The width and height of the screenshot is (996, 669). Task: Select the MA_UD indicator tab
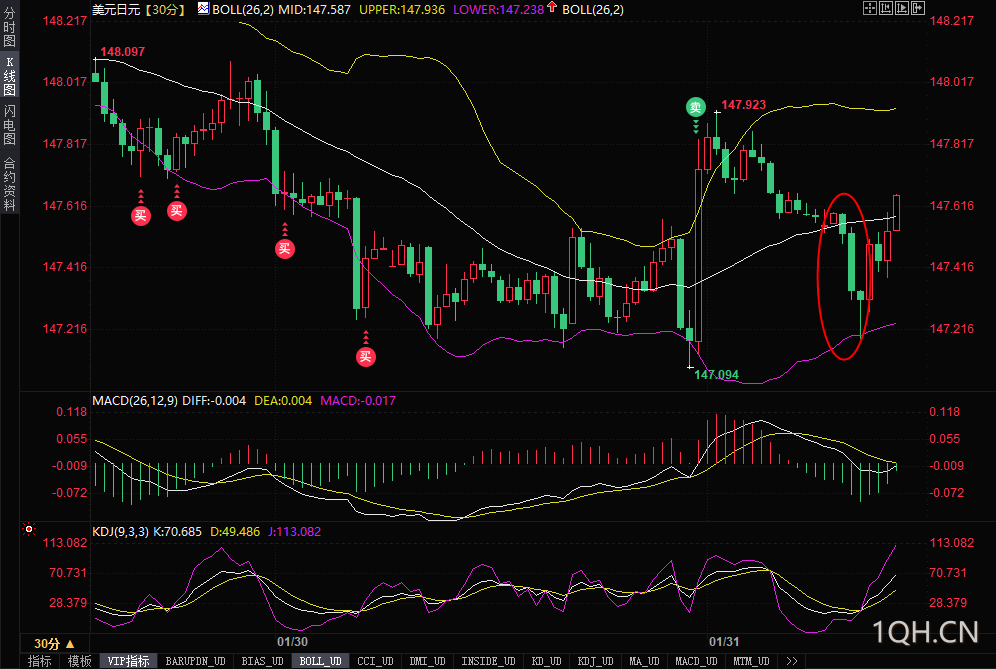644,661
